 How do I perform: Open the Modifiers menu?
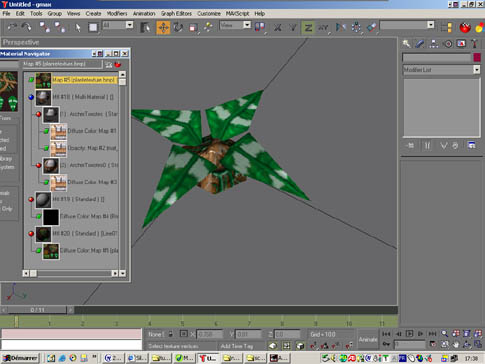(117, 14)
